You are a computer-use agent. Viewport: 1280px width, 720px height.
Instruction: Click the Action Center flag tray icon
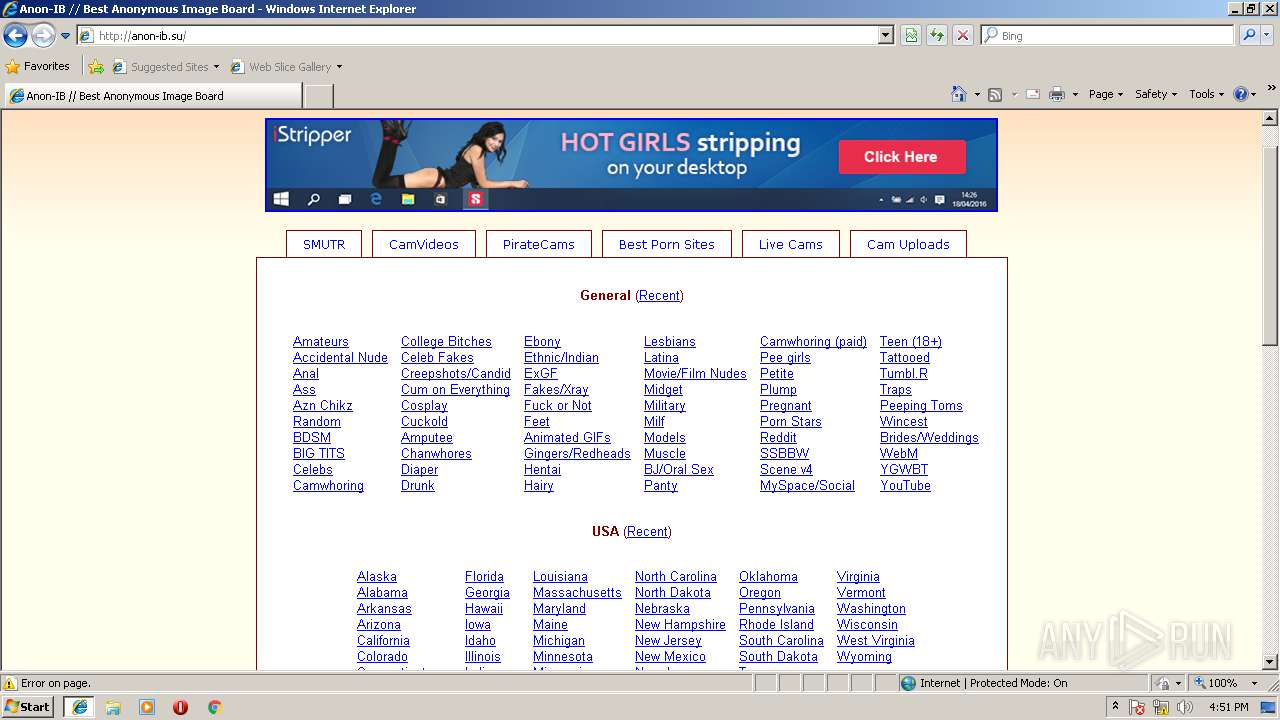click(1138, 707)
